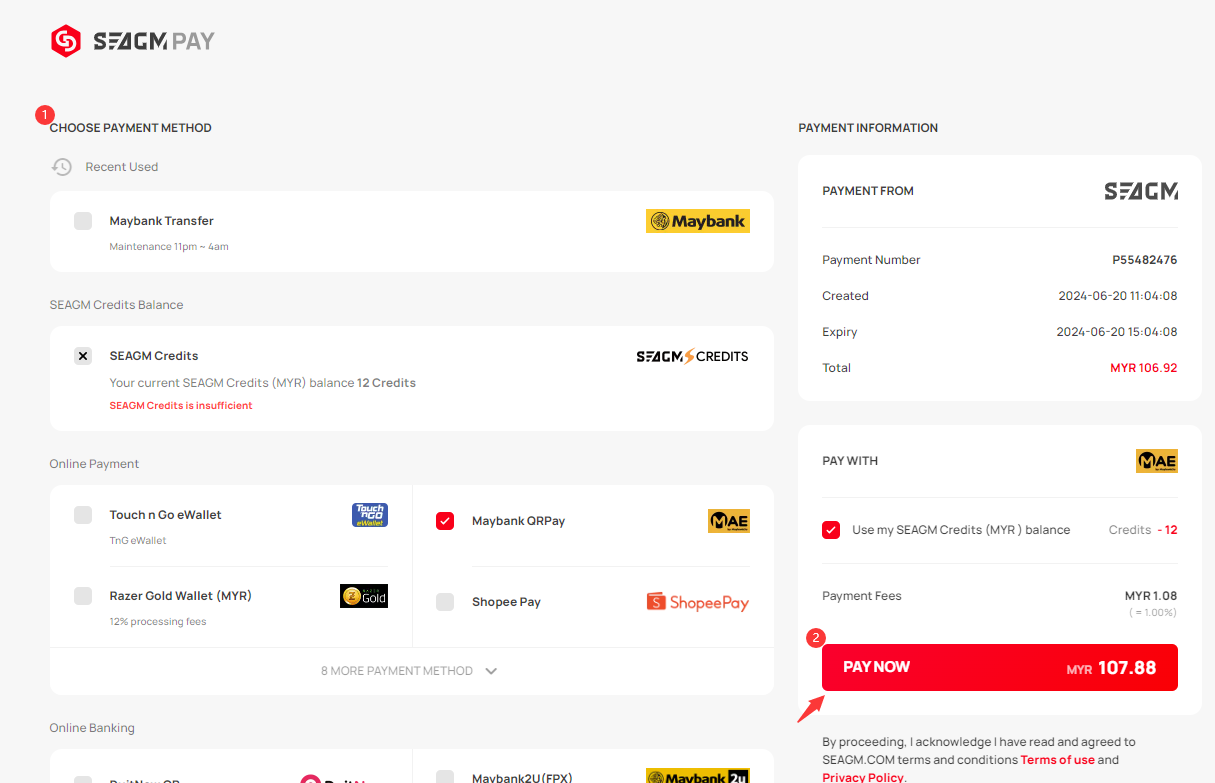Click the red Pay Now button
The image size is (1215, 783).
(1000, 667)
